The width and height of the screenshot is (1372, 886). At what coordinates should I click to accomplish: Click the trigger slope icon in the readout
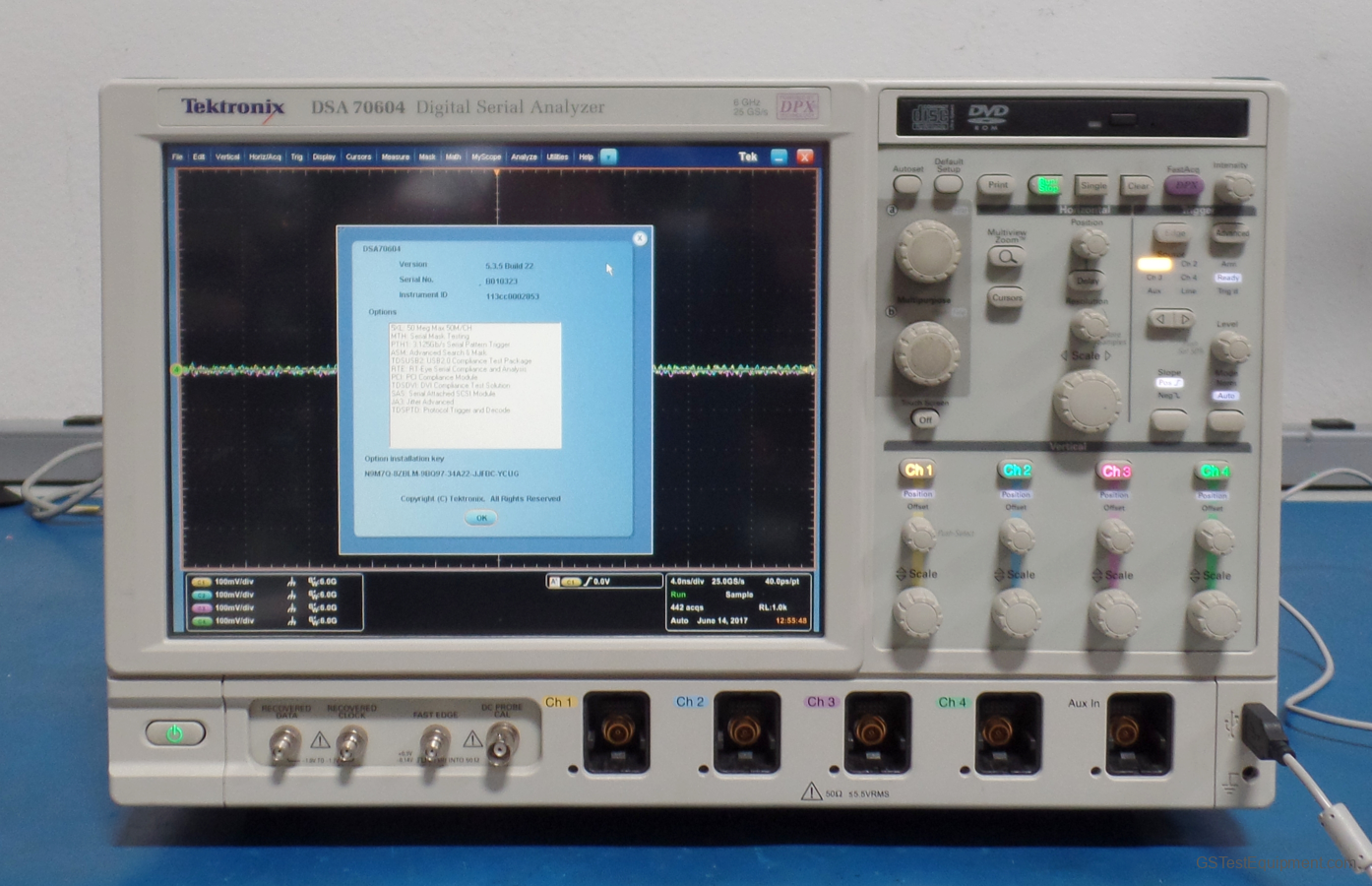point(588,581)
